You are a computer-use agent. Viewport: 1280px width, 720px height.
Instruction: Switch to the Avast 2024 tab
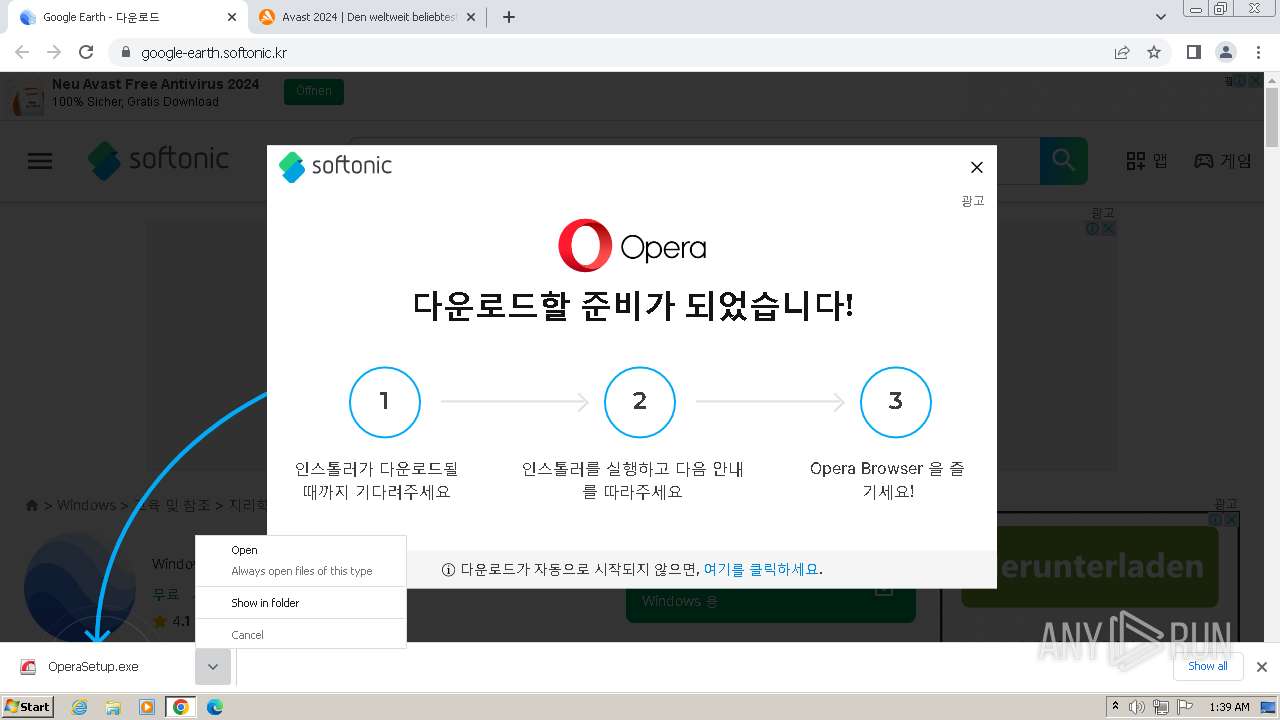pos(367,17)
